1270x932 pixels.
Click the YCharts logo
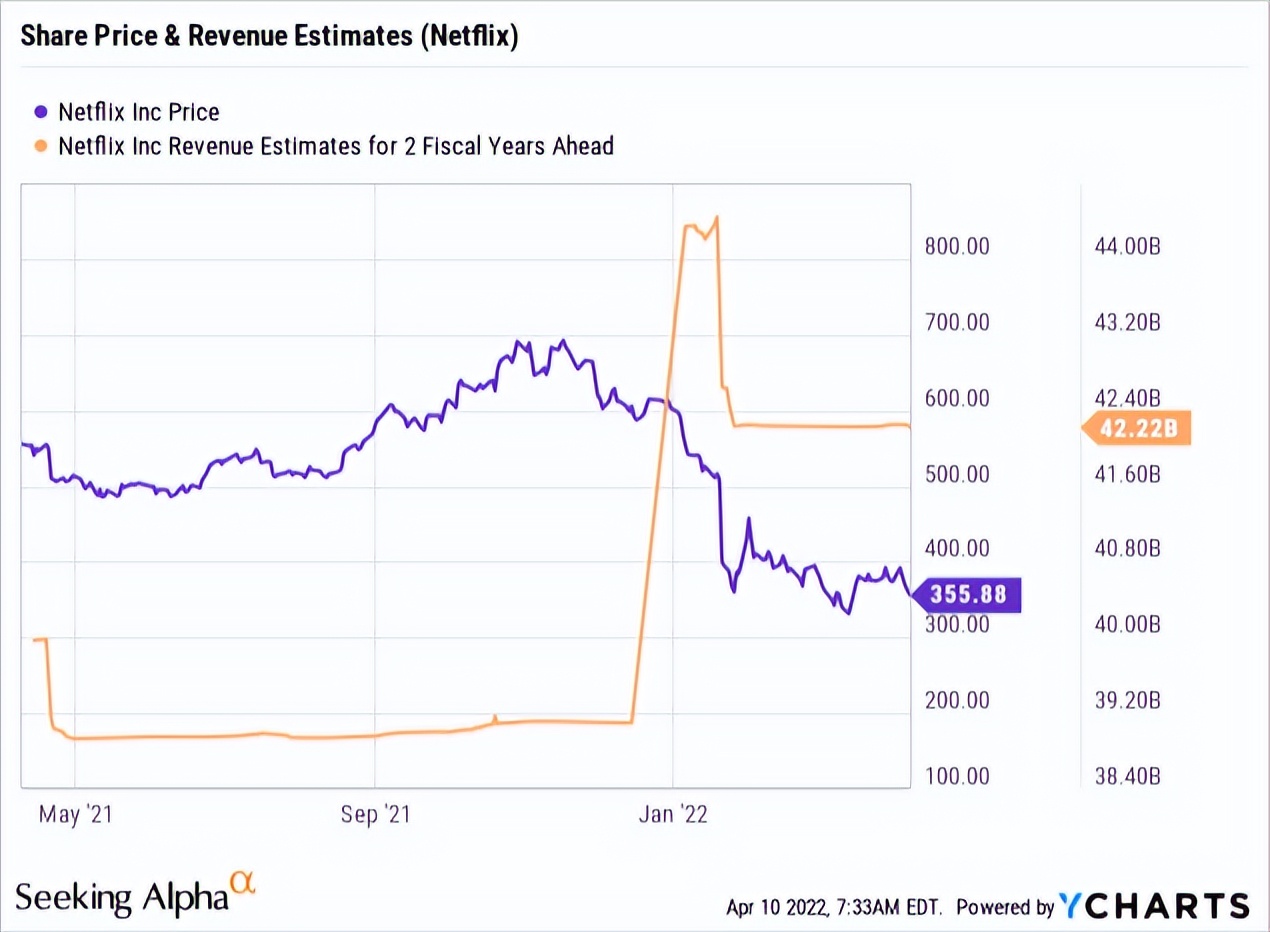click(x=1156, y=905)
